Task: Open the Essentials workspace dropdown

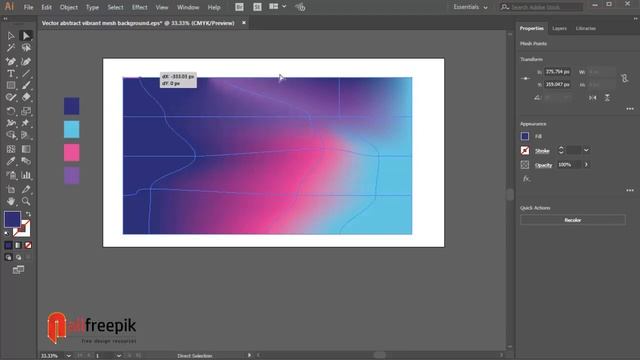Action: click(x=470, y=7)
